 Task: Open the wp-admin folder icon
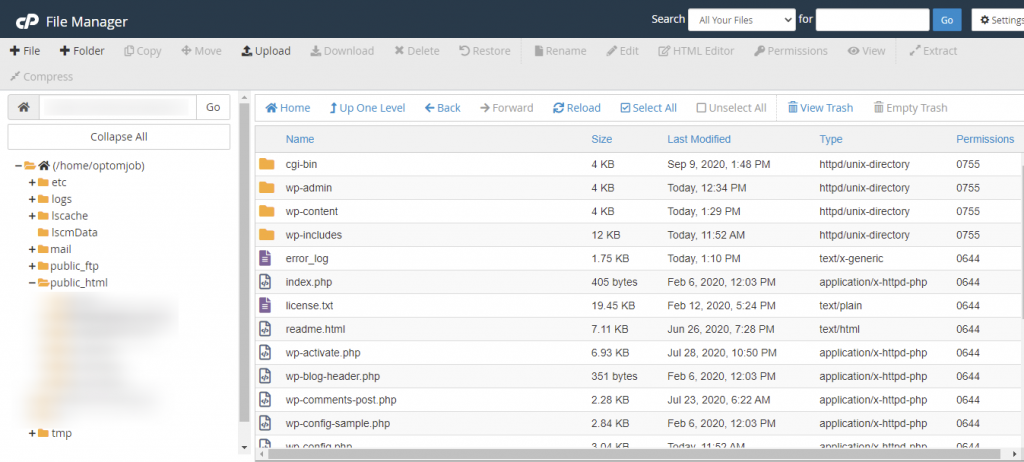pyautogui.click(x=266, y=188)
